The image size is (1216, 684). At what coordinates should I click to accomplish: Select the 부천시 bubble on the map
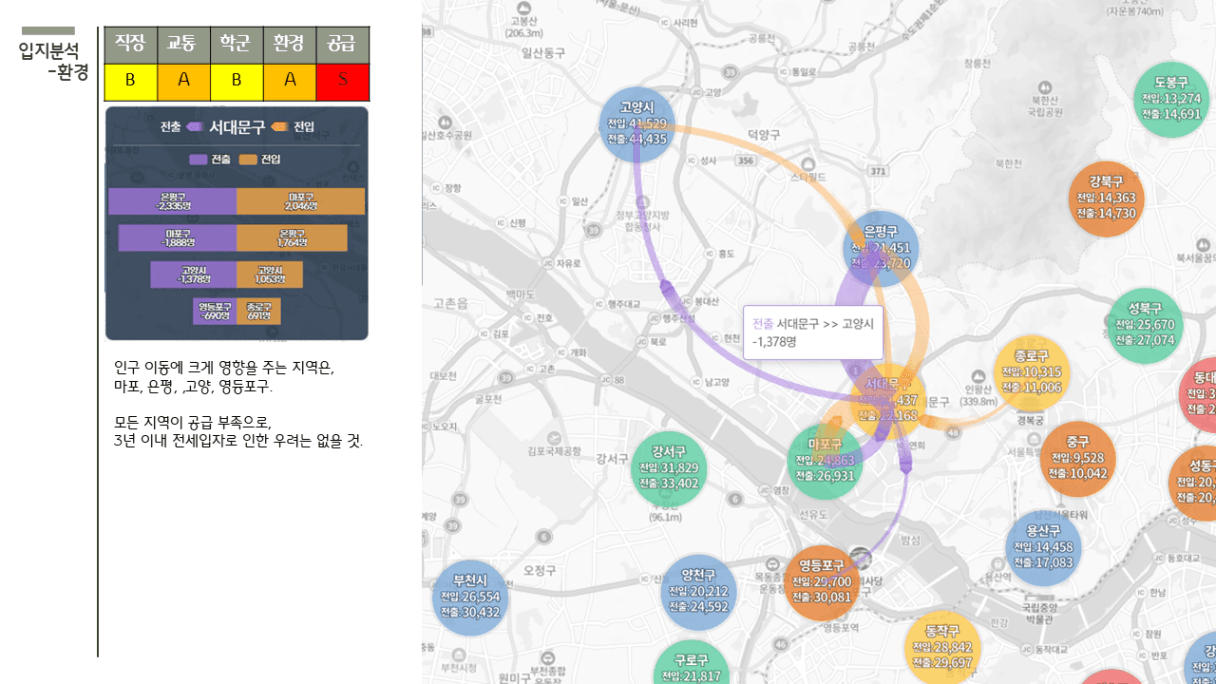470,598
